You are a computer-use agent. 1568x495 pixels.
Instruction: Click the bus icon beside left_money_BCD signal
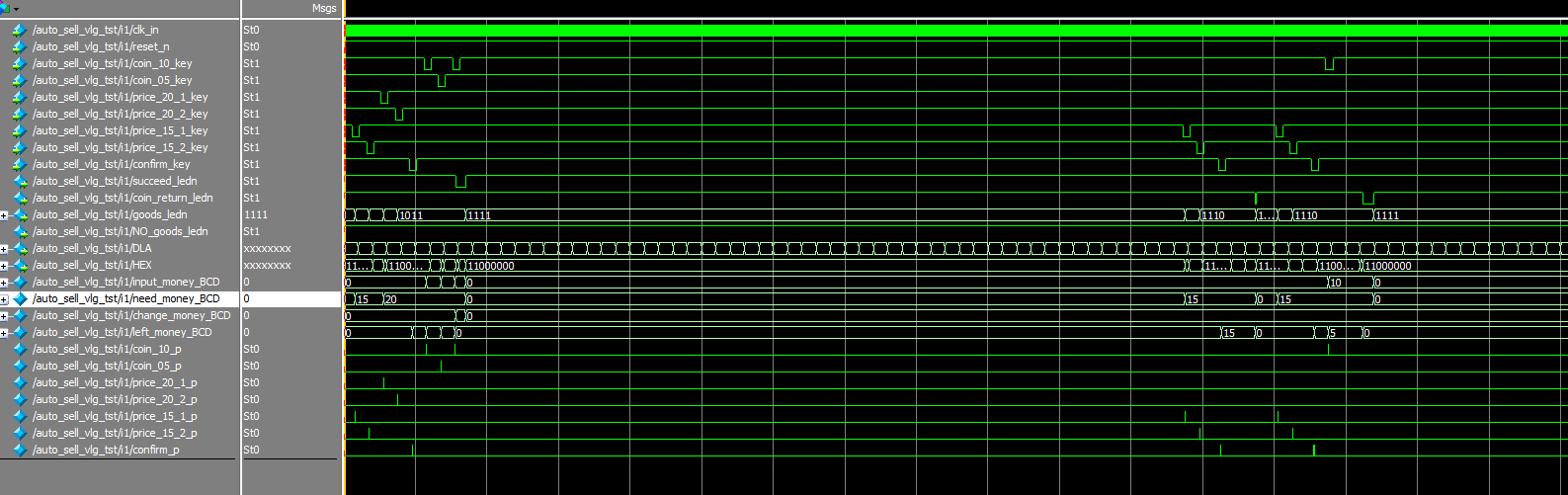pos(21,332)
